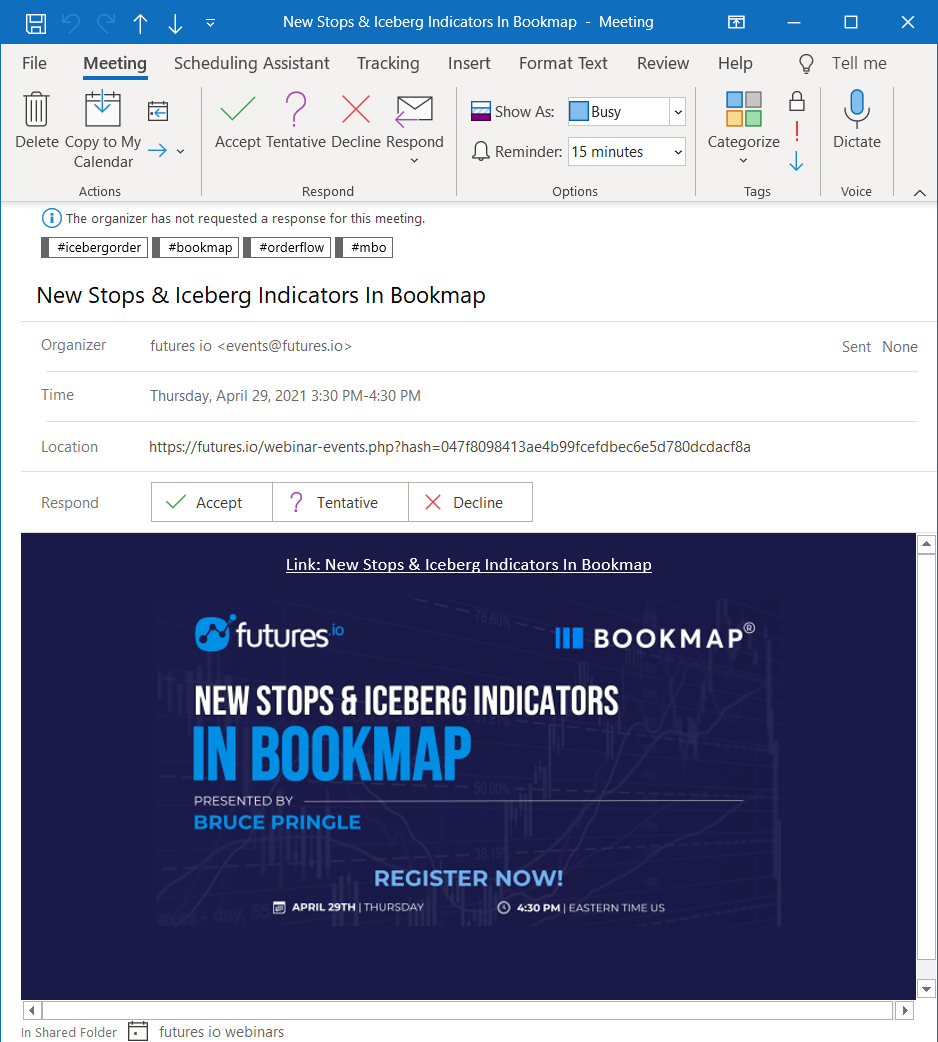The width and height of the screenshot is (938, 1042).
Task: Switch to Format Text tab
Action: click(563, 63)
